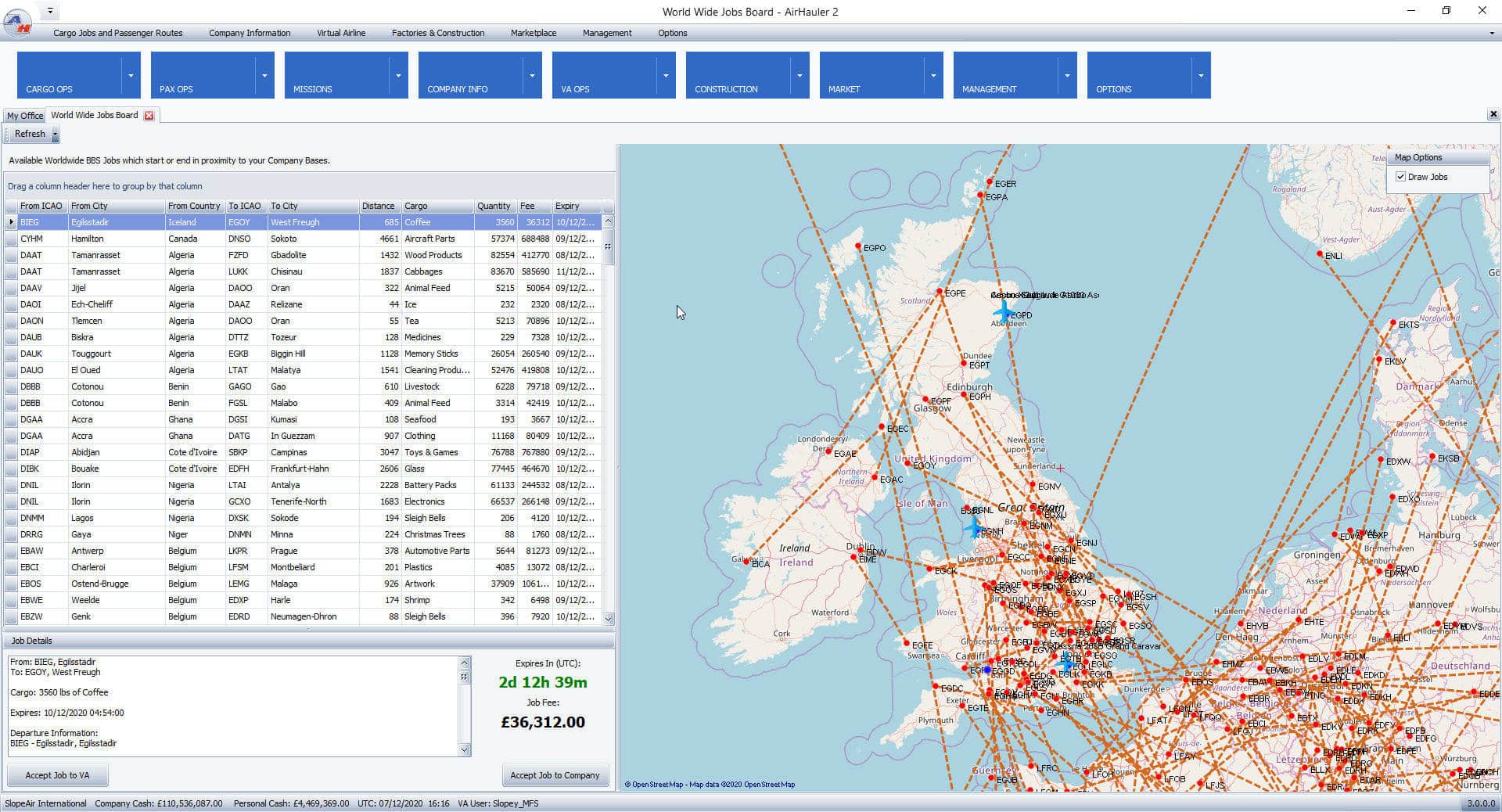Expand the CARGO OPS dropdown arrow

tap(131, 75)
